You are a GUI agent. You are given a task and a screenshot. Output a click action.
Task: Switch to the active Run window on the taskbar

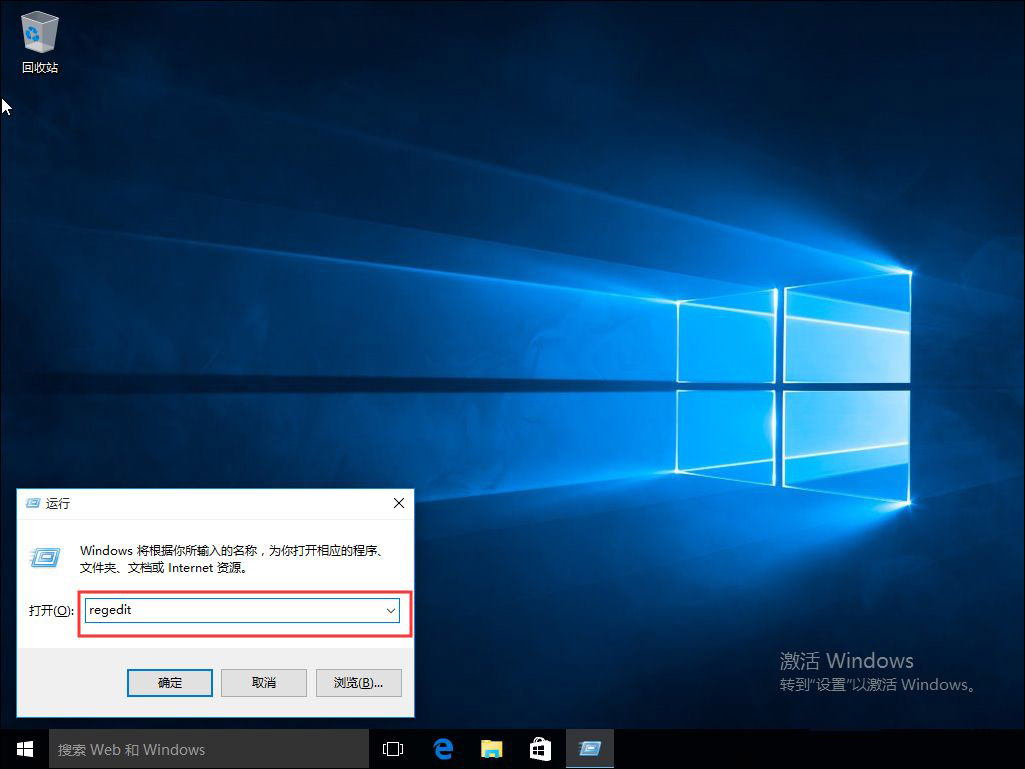pos(590,748)
